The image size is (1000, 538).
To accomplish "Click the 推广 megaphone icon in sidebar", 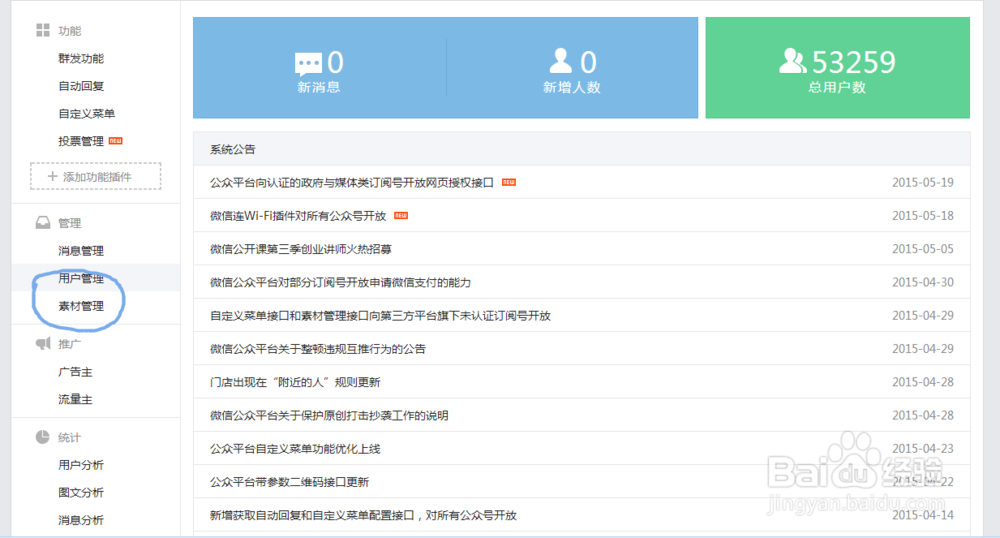I will (x=43, y=344).
